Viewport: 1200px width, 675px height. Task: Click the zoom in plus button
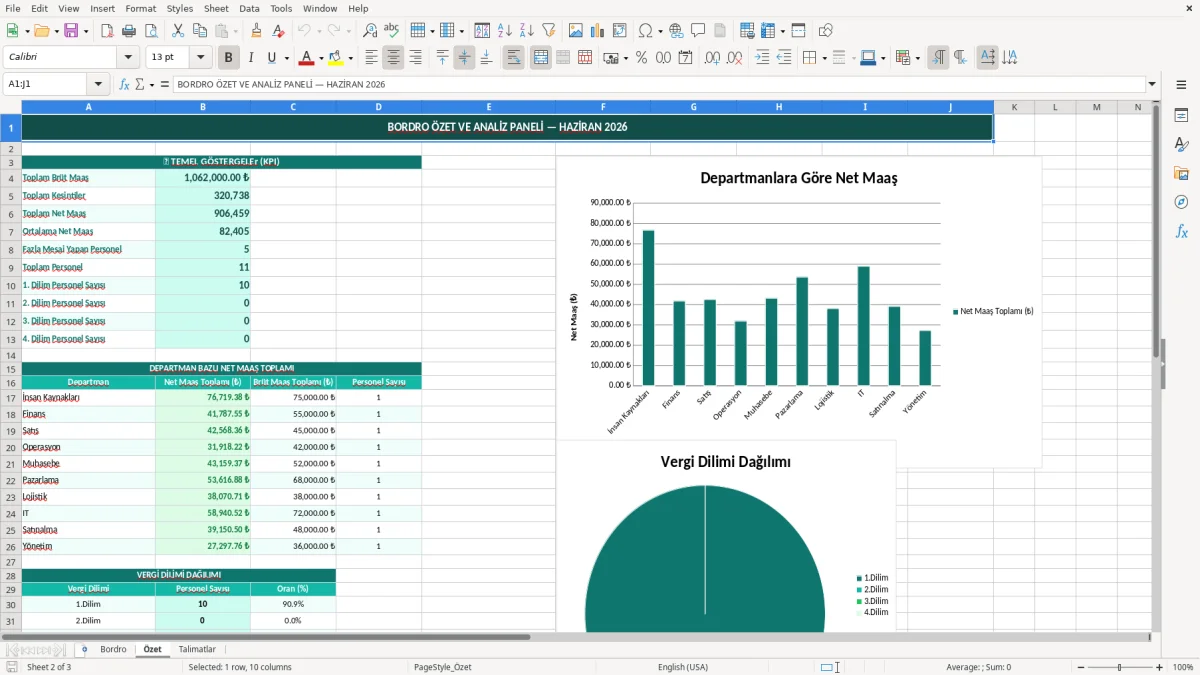point(1159,667)
